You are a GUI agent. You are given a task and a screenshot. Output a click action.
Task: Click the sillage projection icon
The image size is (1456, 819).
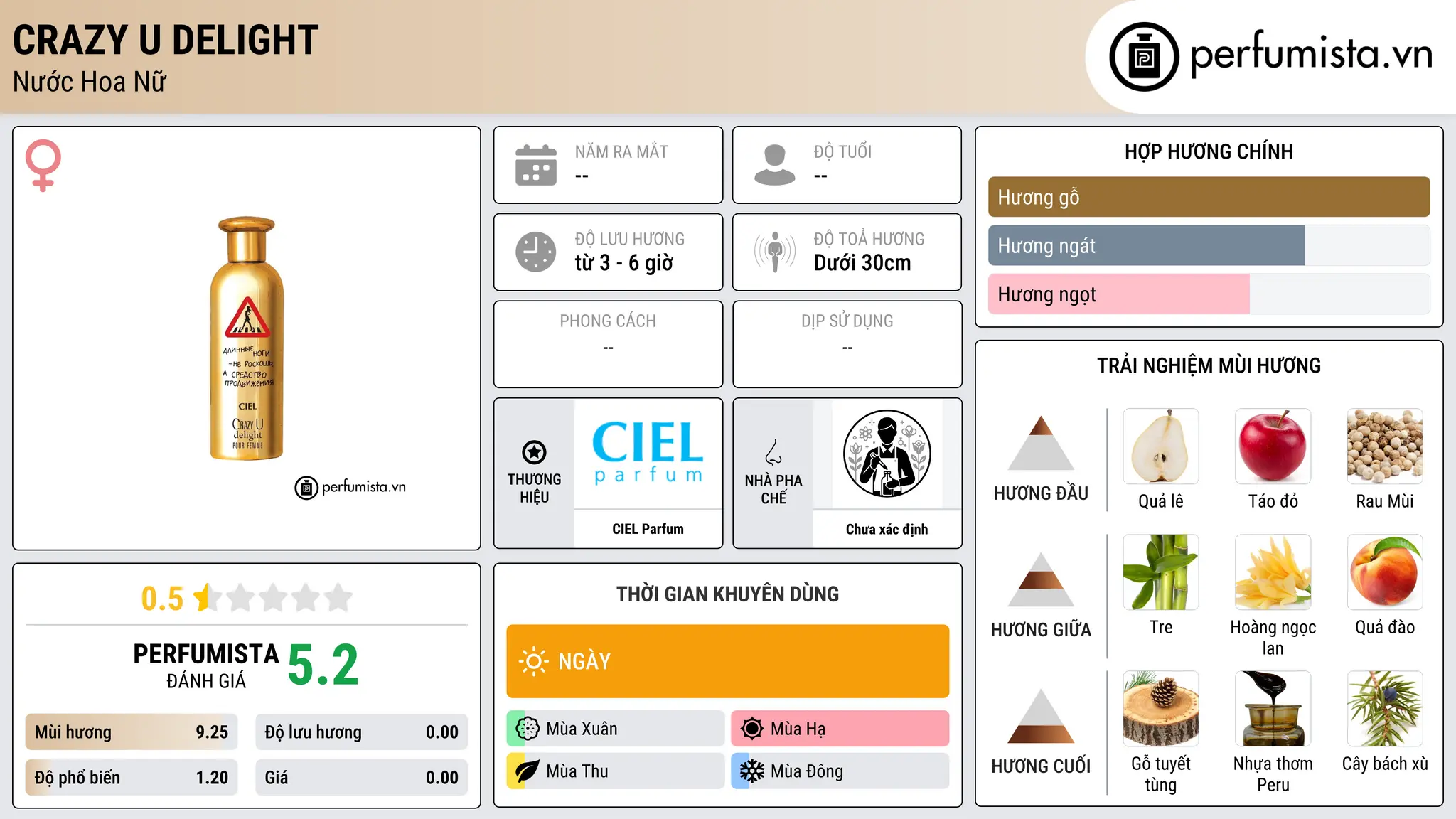tap(775, 252)
